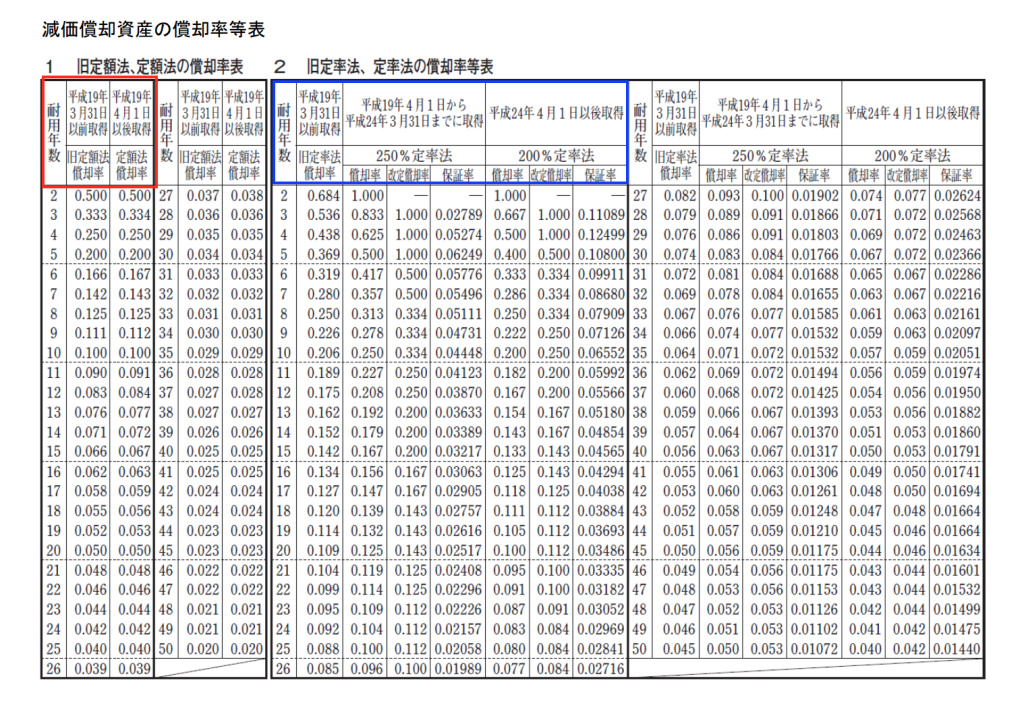Select the cell with value 0.01989
This screenshot has height=714, width=1024.
click(462, 667)
